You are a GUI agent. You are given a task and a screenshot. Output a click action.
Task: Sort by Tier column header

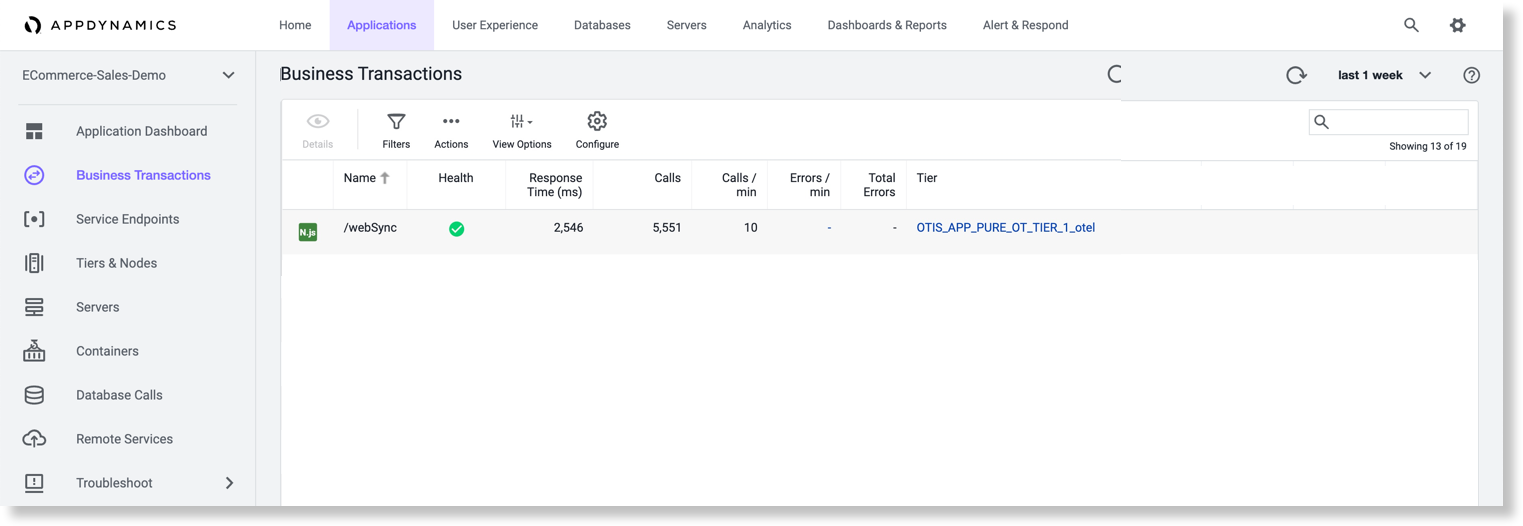[926, 178]
